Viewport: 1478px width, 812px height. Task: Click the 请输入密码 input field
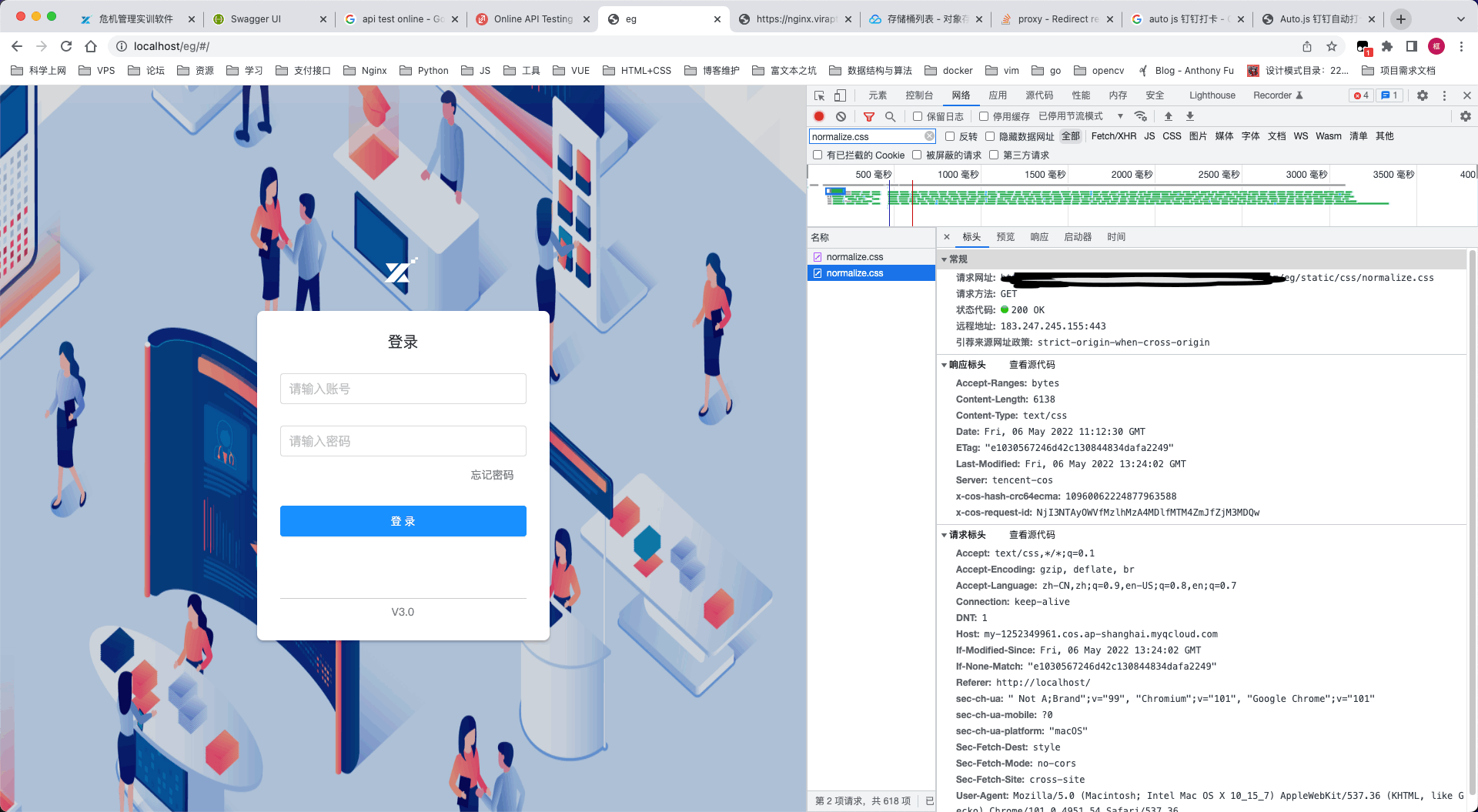[403, 441]
